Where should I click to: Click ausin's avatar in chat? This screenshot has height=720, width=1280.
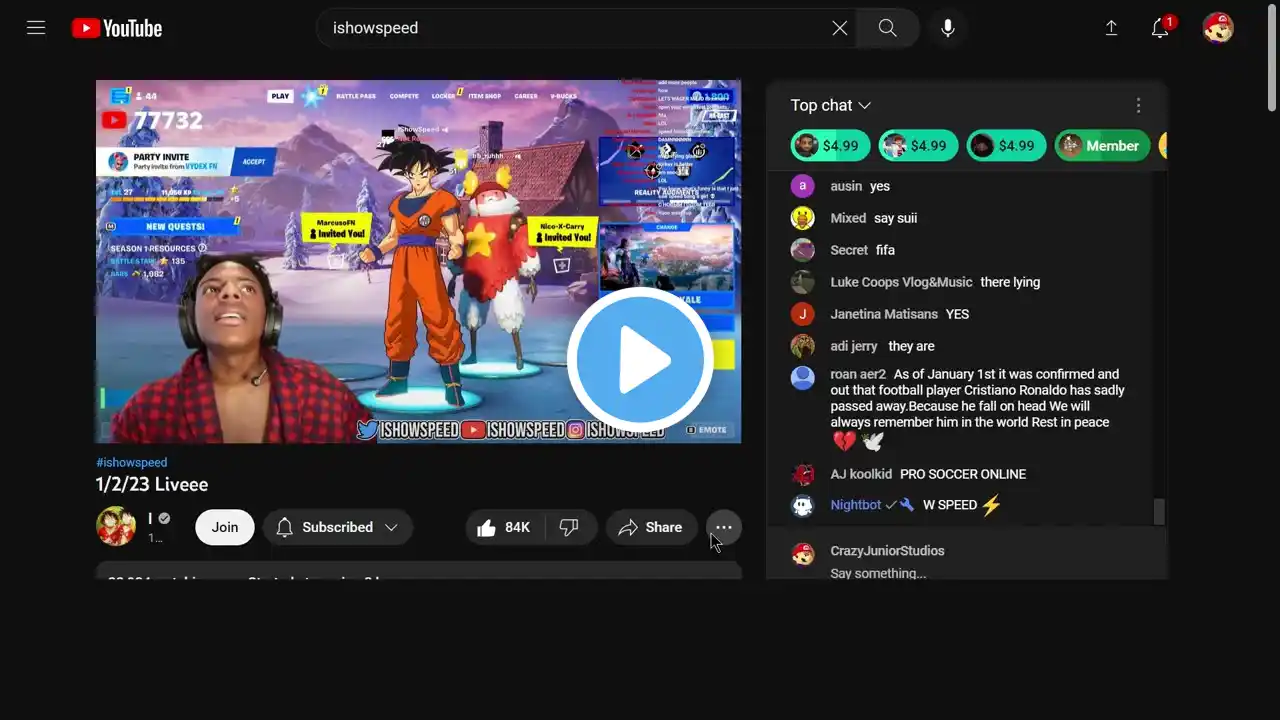tap(802, 186)
